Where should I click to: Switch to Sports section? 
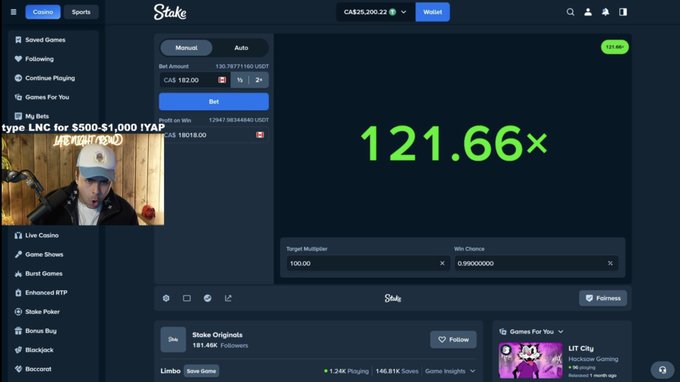(x=81, y=12)
